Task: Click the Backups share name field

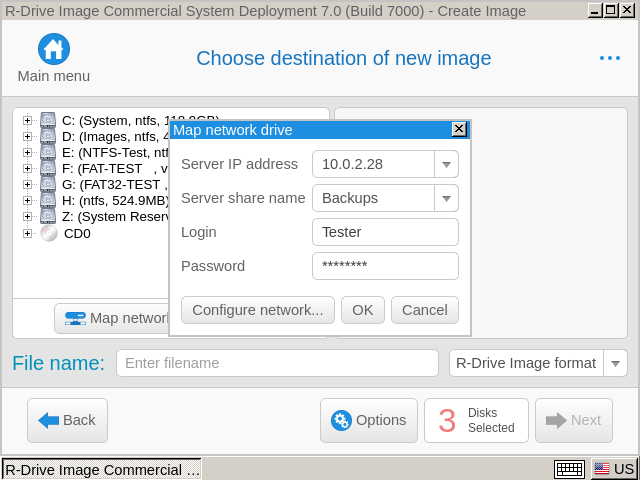Action: (x=373, y=198)
